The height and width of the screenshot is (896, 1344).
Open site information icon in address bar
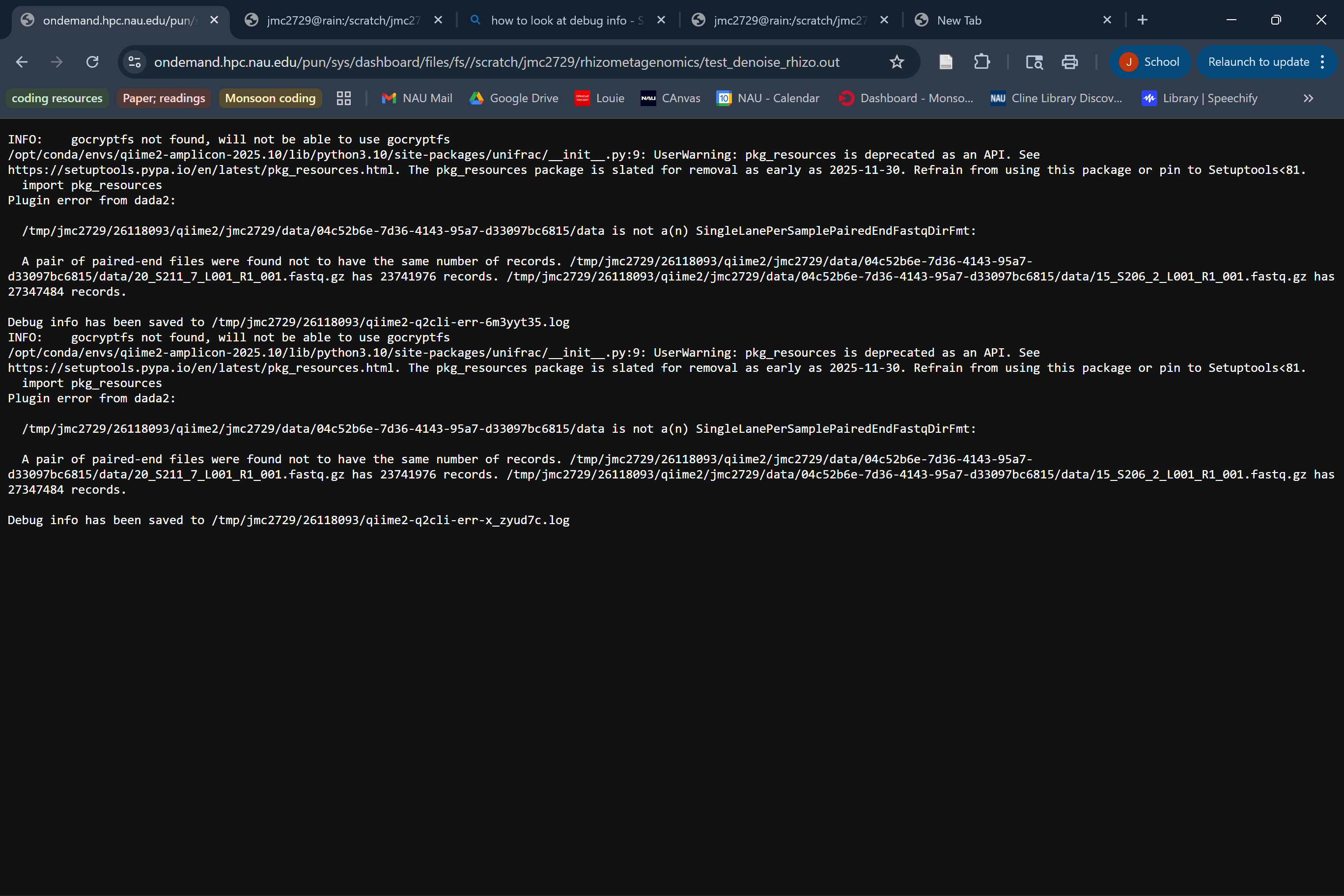(x=135, y=62)
